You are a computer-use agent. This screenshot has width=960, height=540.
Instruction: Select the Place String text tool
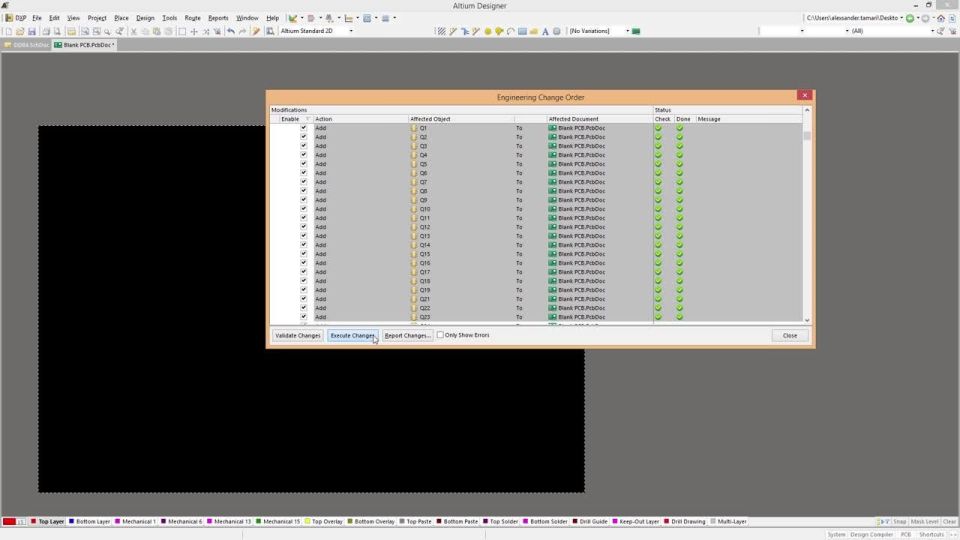(x=545, y=31)
